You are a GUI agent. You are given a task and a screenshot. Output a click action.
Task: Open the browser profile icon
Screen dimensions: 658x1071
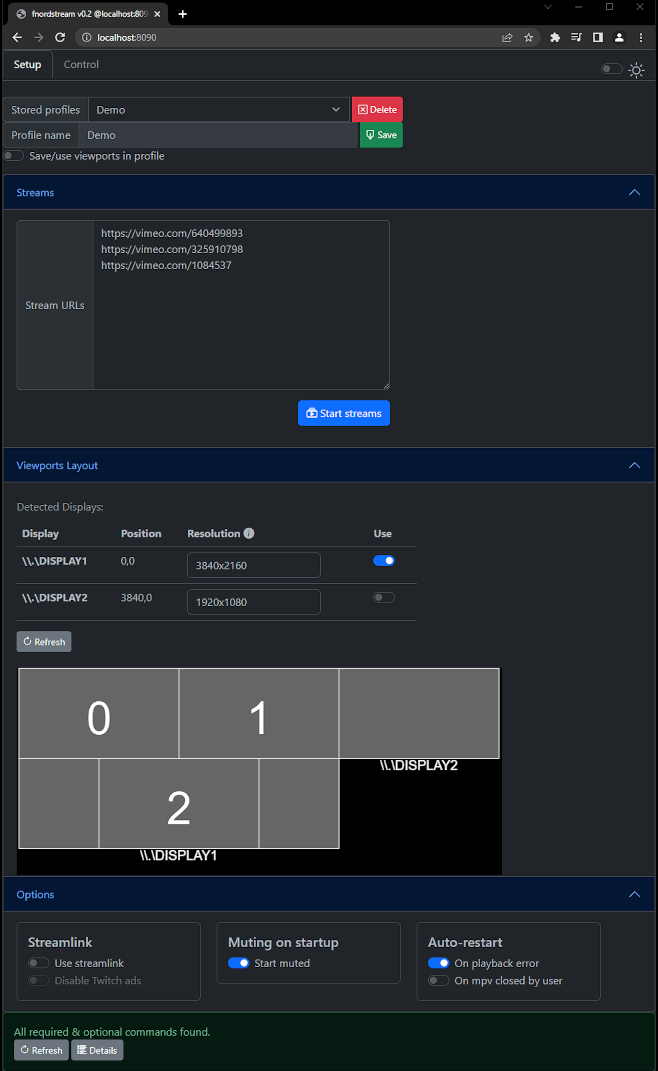[619, 38]
